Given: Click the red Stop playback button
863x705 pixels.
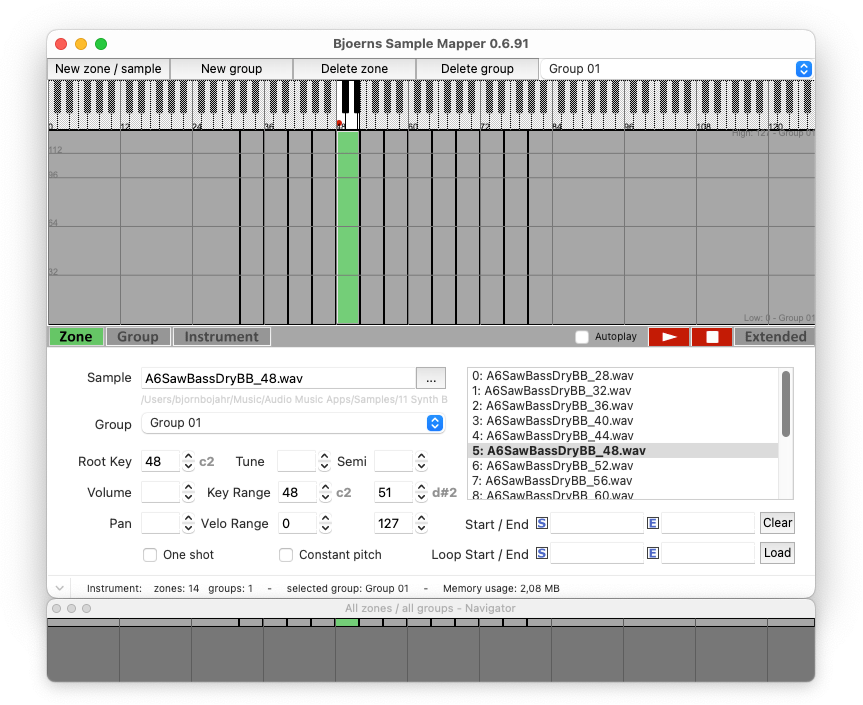Looking at the screenshot, I should (712, 337).
